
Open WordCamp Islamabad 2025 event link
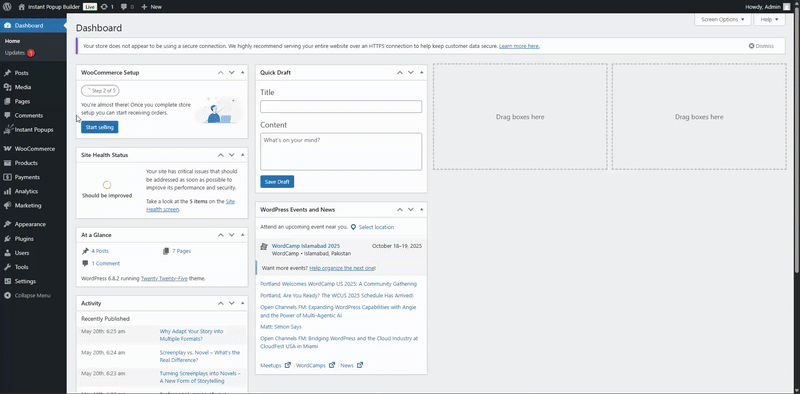point(306,245)
